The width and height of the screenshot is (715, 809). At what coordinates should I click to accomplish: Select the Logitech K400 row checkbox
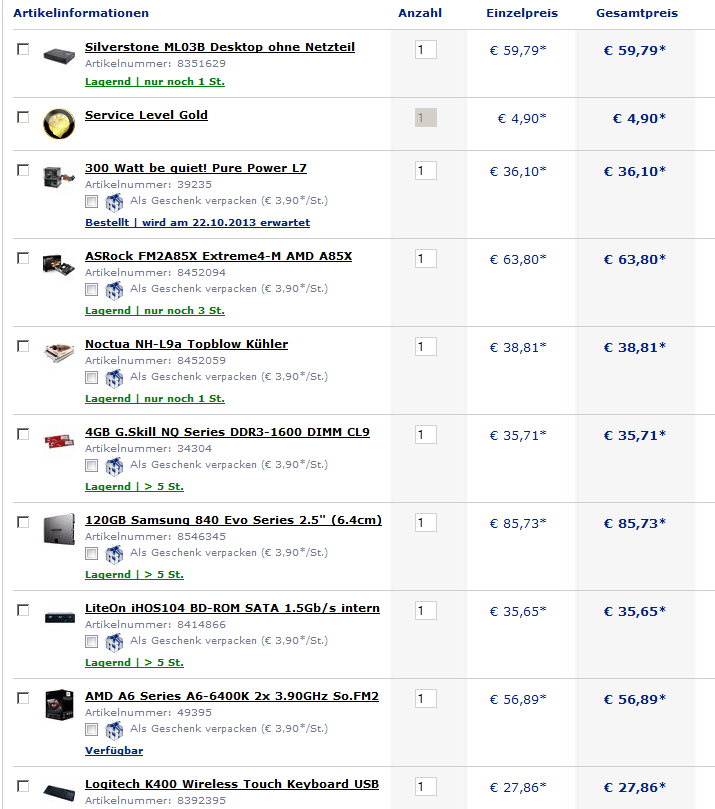click(x=23, y=786)
